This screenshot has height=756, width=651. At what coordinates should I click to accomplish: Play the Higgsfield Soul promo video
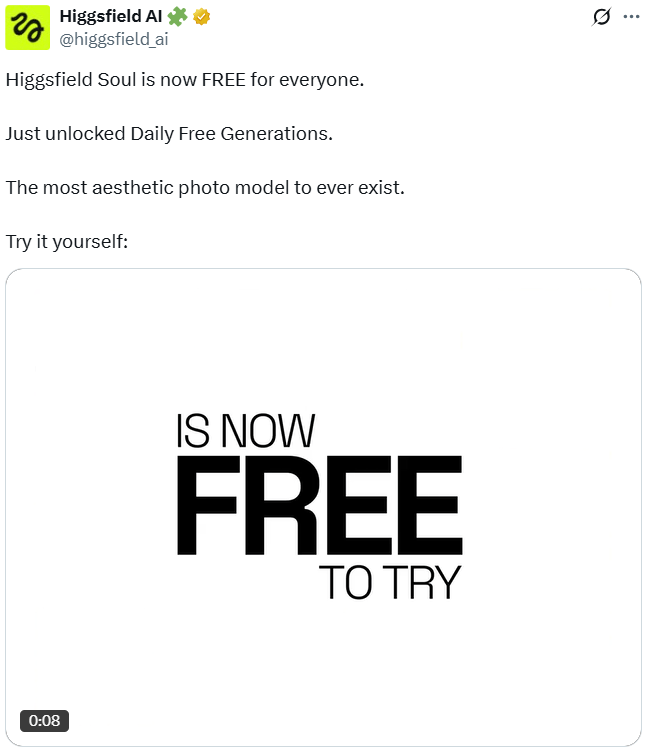click(x=323, y=507)
